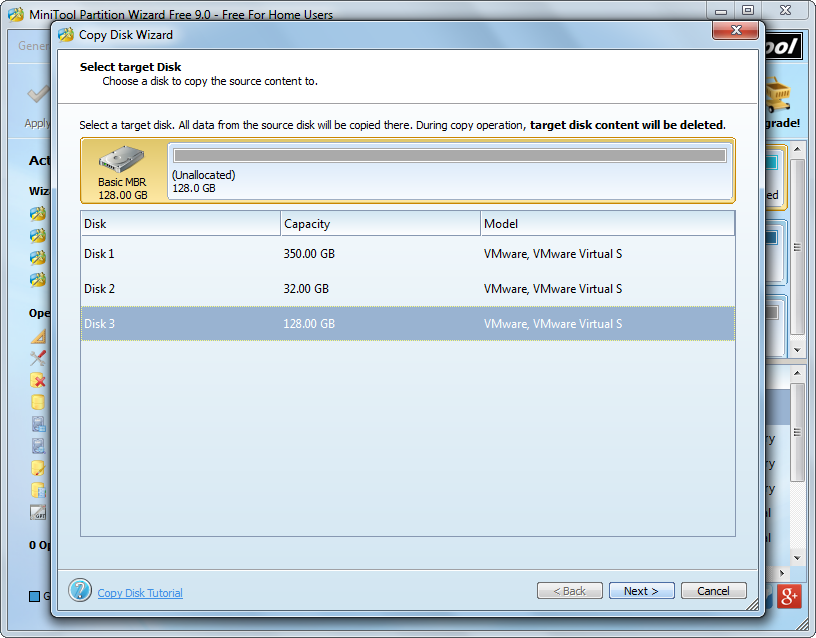Image resolution: width=816 pixels, height=638 pixels.
Task: Click the orange triangle ruler operation icon
Action: (x=39, y=336)
